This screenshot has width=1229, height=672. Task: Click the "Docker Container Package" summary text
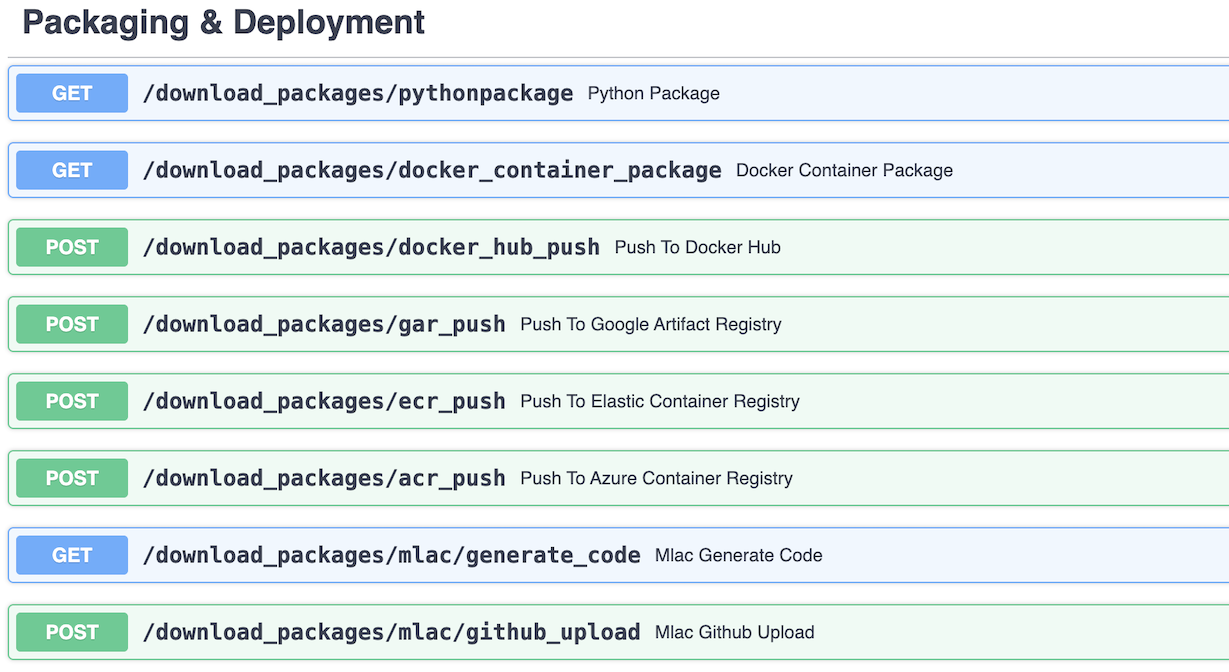click(844, 171)
